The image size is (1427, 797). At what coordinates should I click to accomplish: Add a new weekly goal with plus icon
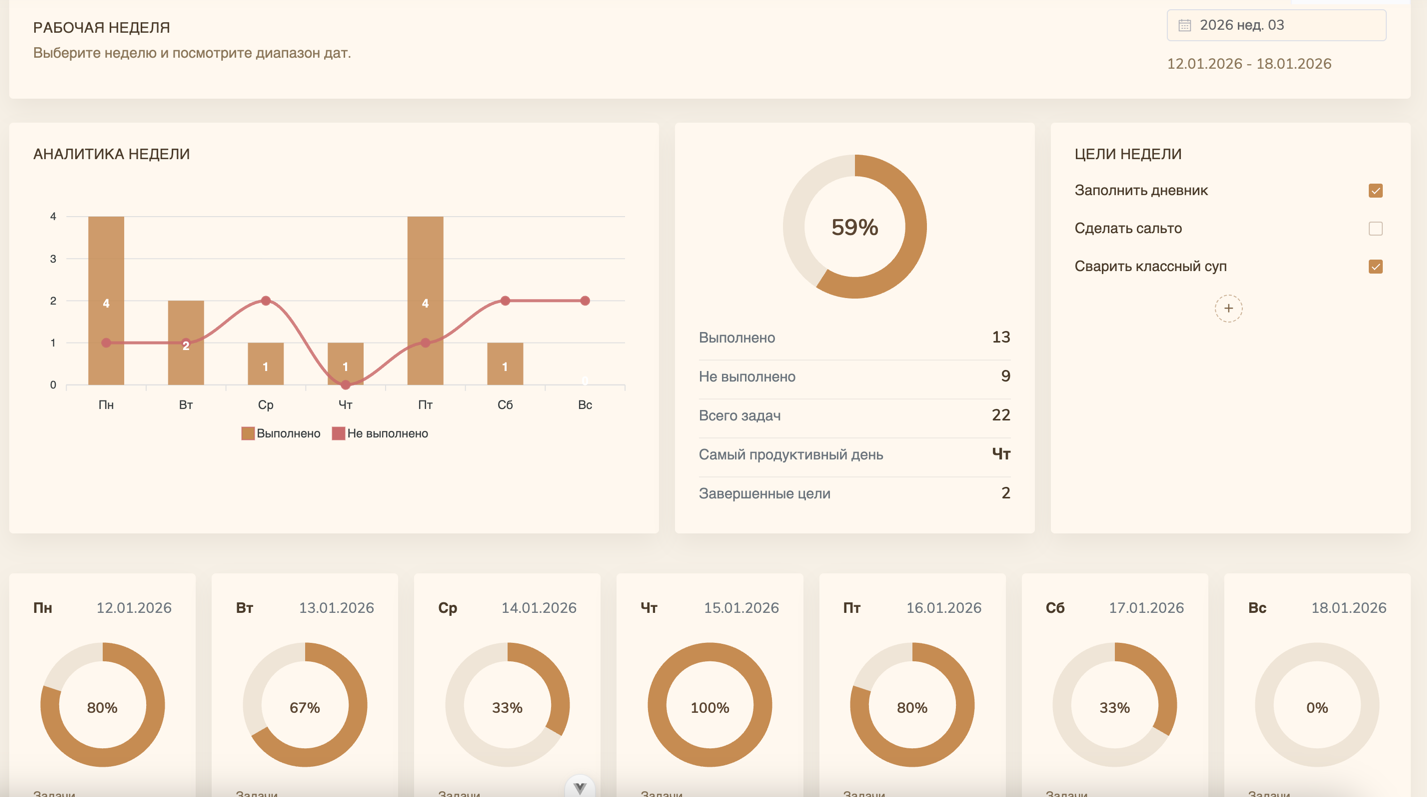click(1228, 308)
